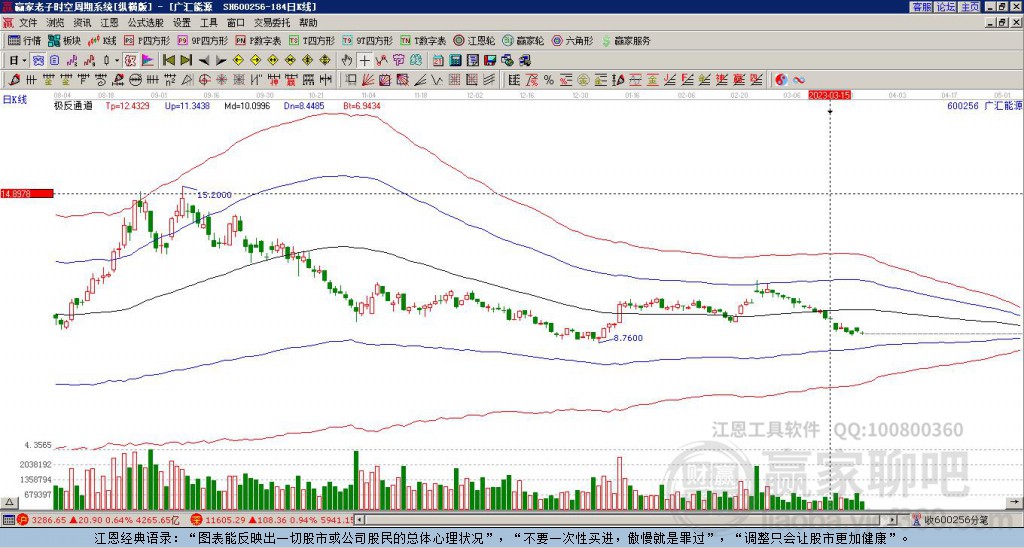1024x548 pixels.
Task: Open the P数字表 tool
Action: click(259, 40)
